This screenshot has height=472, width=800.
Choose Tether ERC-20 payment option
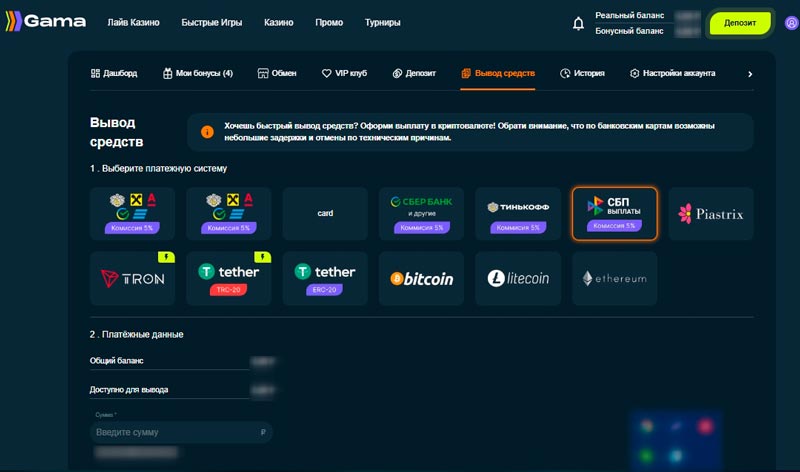tap(325, 278)
